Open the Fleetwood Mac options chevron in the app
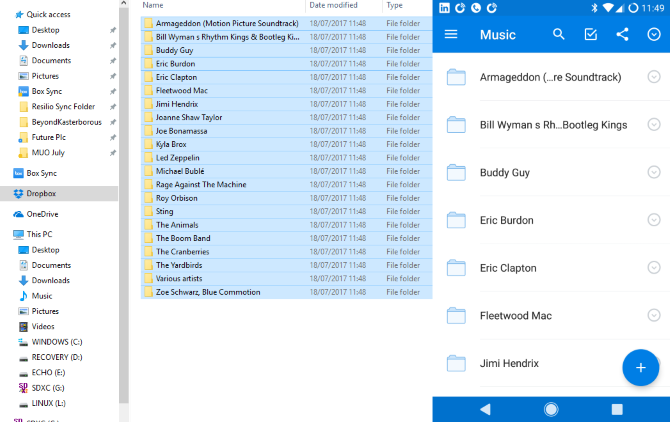The image size is (670, 422). pos(654,316)
